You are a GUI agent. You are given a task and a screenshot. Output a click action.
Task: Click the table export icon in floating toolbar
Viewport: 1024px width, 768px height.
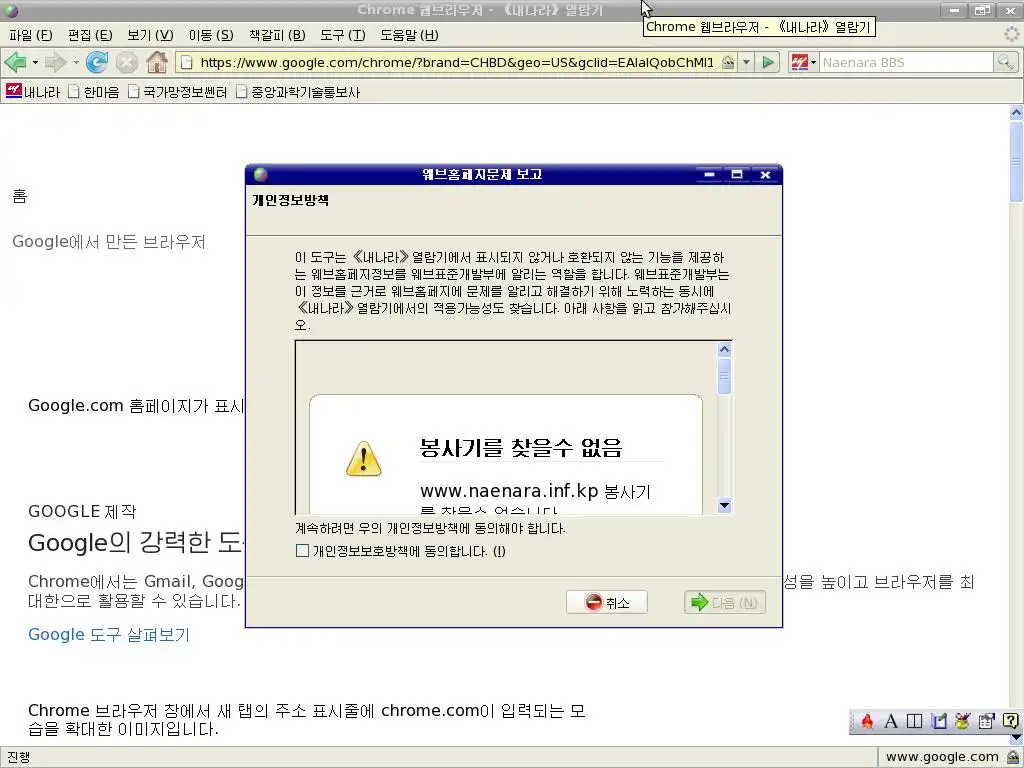coord(986,721)
